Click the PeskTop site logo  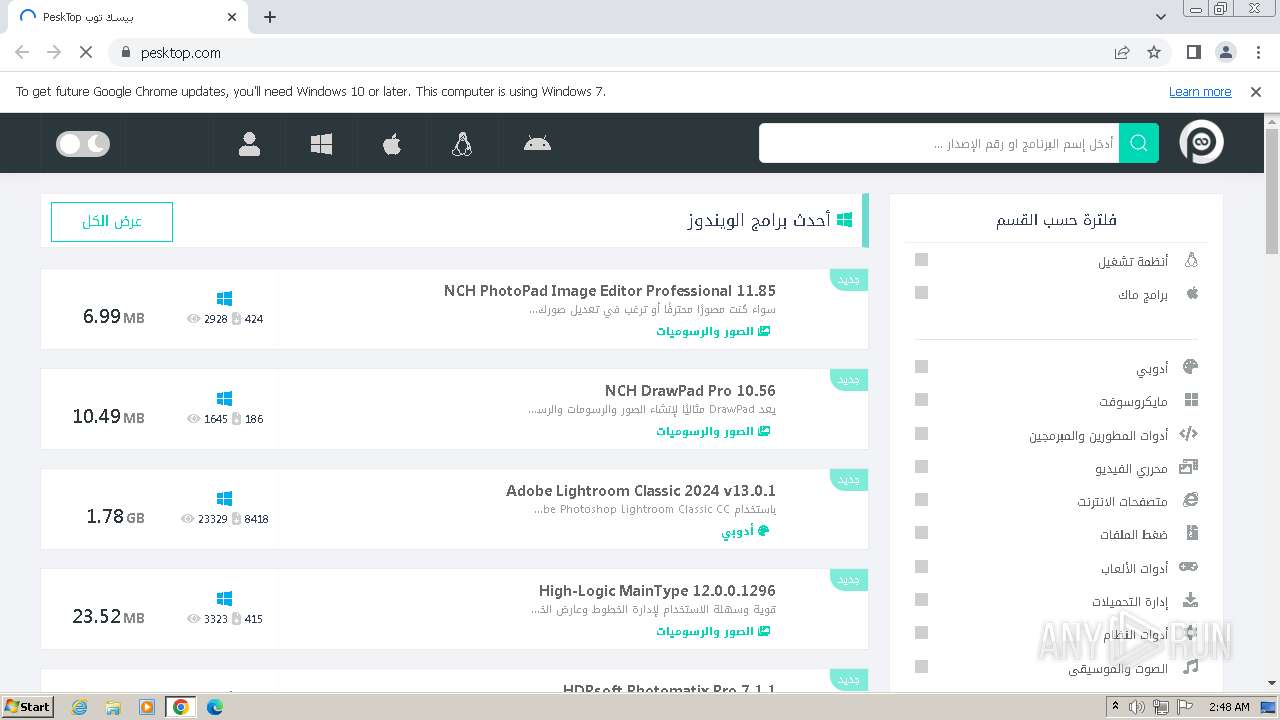pyautogui.click(x=1201, y=143)
